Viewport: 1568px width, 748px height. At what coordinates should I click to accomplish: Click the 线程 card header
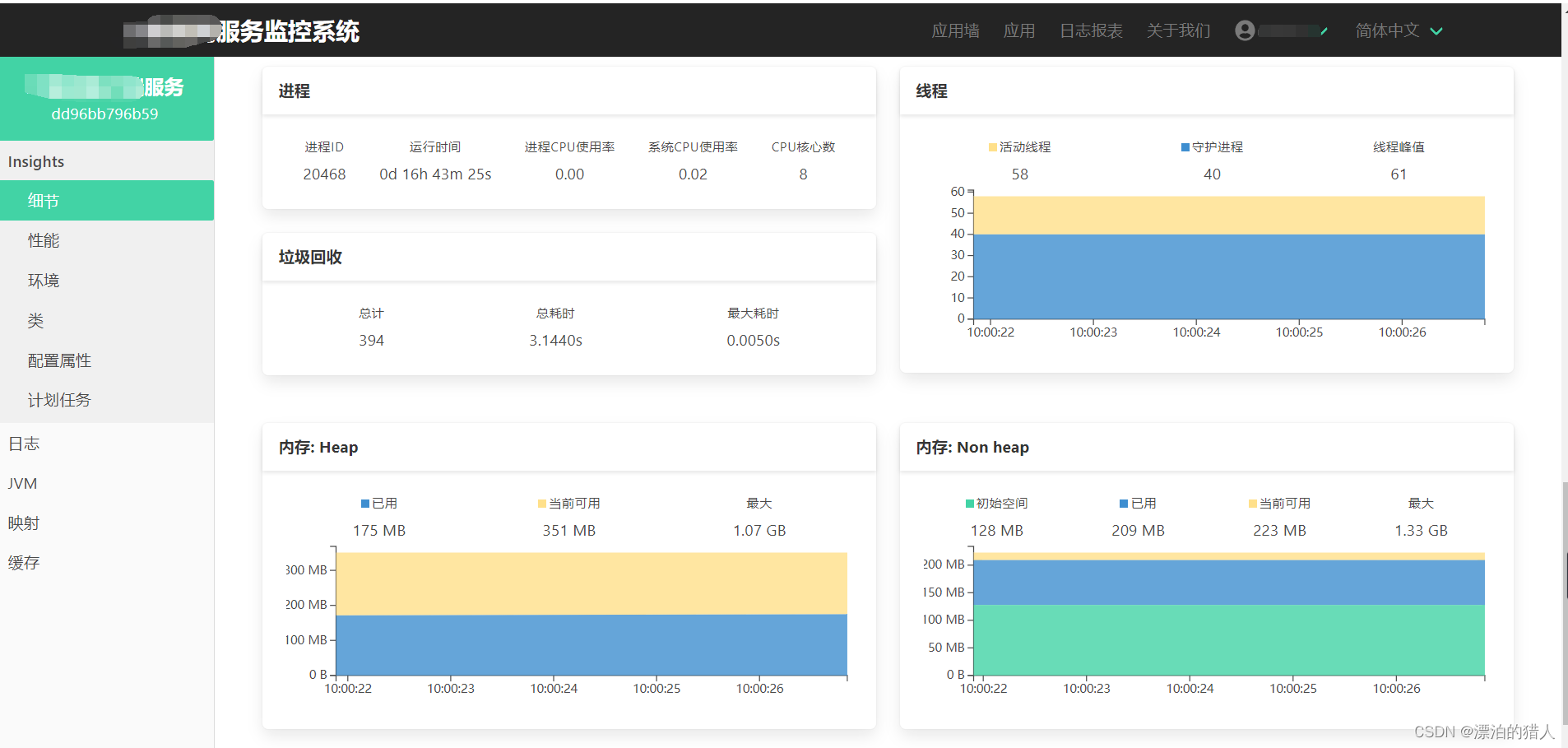point(1207,91)
